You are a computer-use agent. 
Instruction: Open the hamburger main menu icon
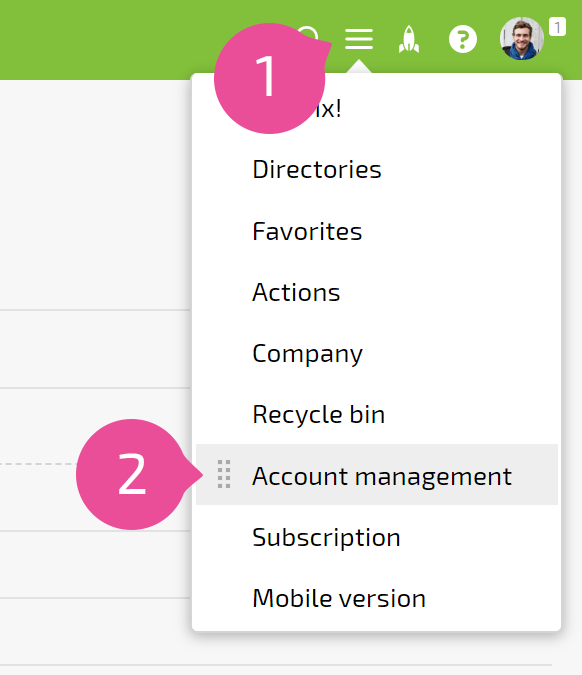(x=359, y=39)
